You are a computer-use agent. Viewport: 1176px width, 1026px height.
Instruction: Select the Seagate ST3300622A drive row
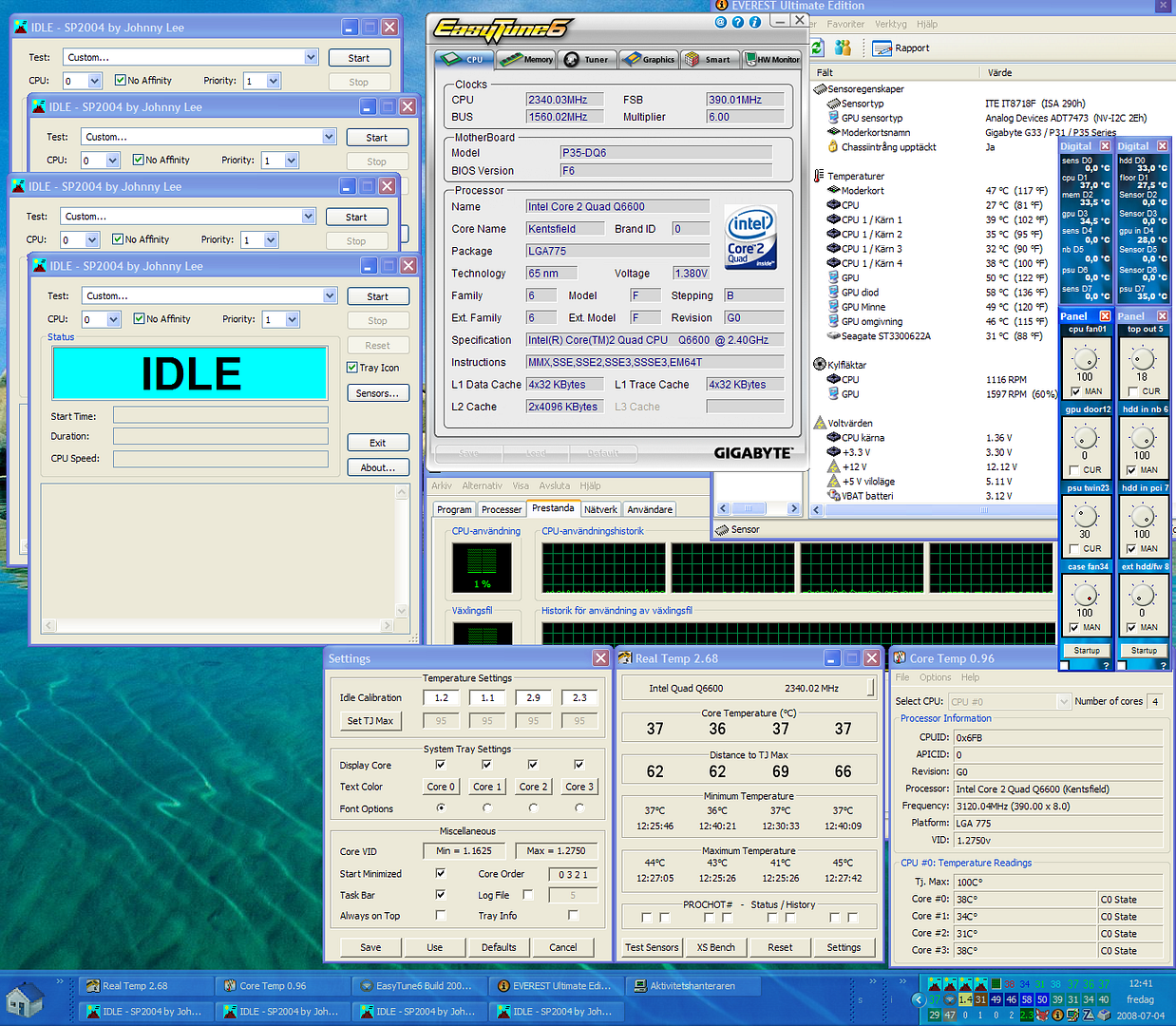coord(880,336)
